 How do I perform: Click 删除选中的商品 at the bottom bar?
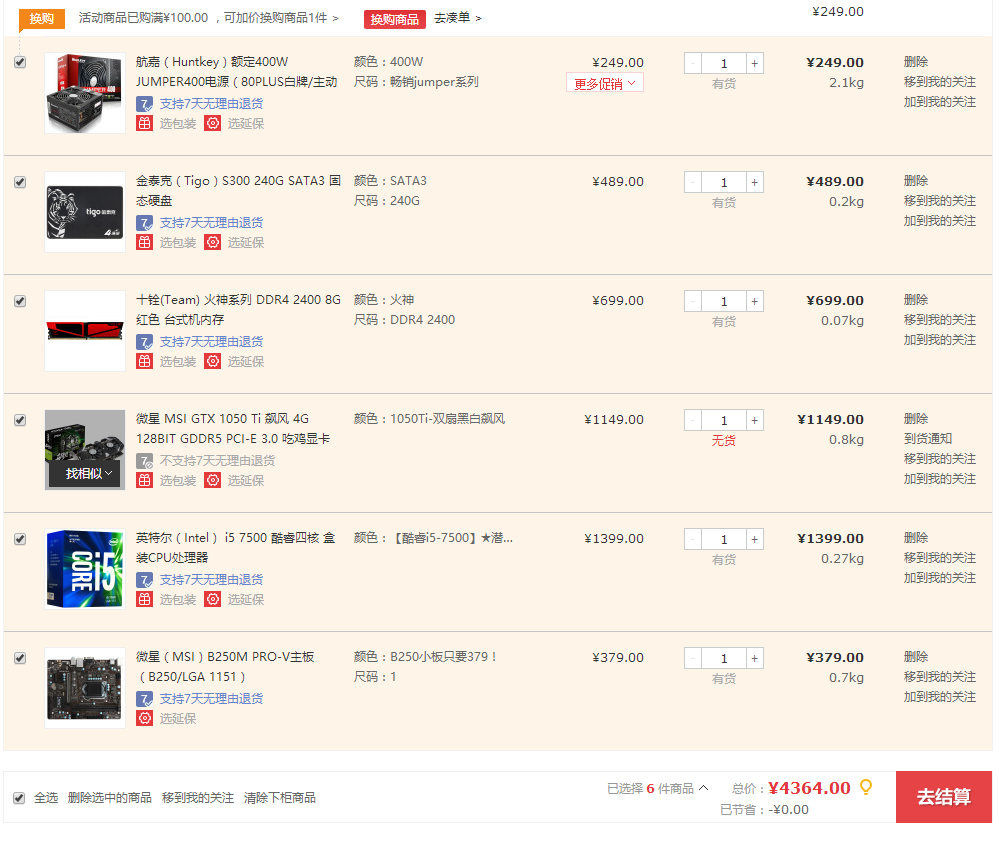pos(110,798)
